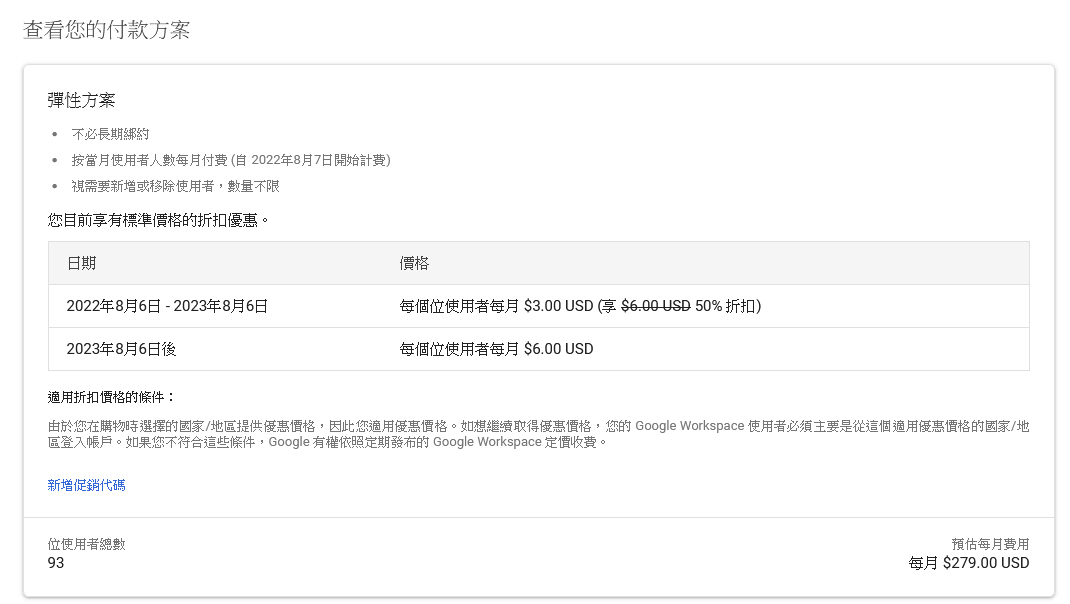Image resolution: width=1070 pixels, height=604 pixels.
Task: Click the 日期 column header
Action: [x=82, y=263]
